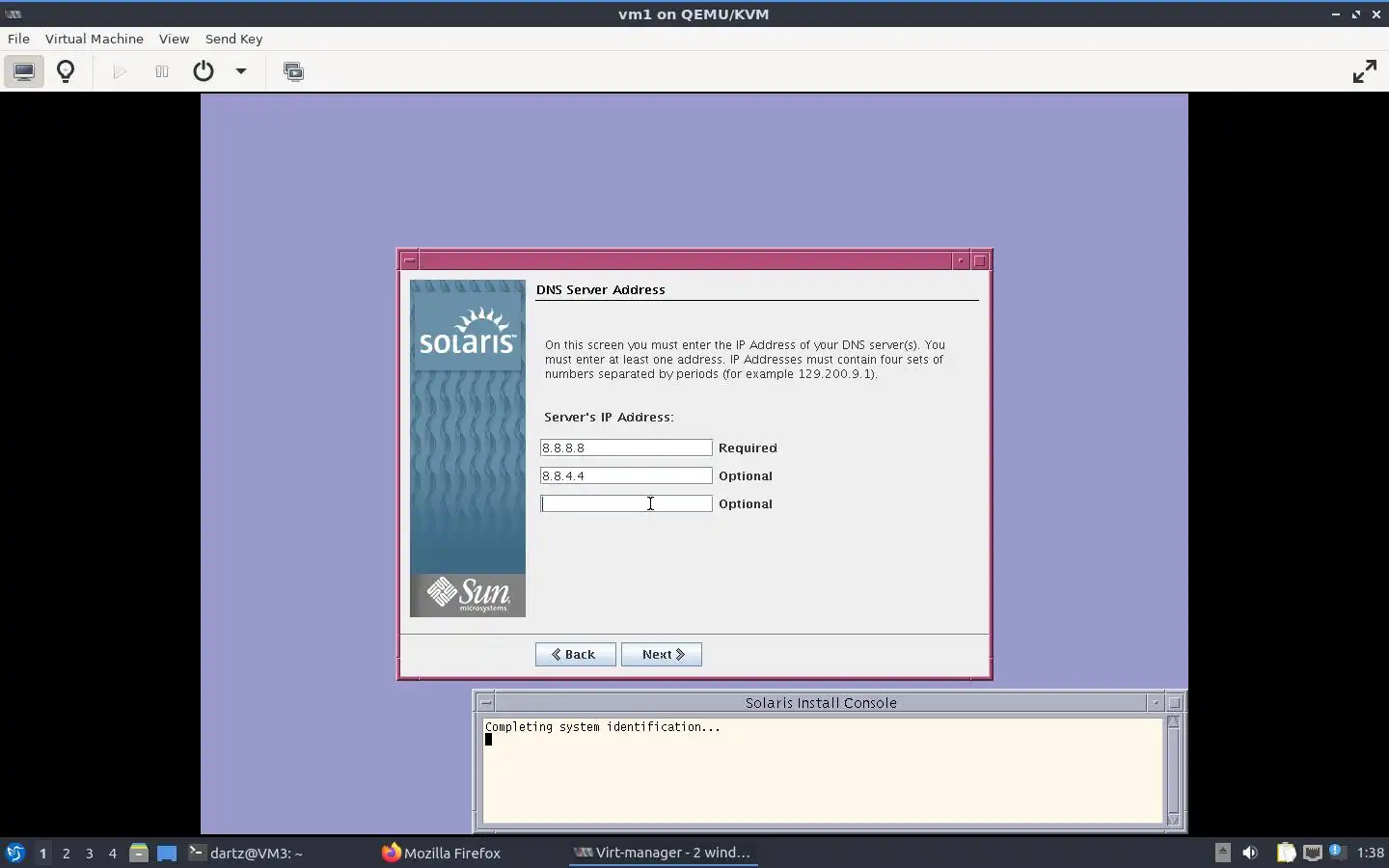Minimize the Solaris Install Console window
Screen dimensions: 1389x868
tap(1156, 702)
